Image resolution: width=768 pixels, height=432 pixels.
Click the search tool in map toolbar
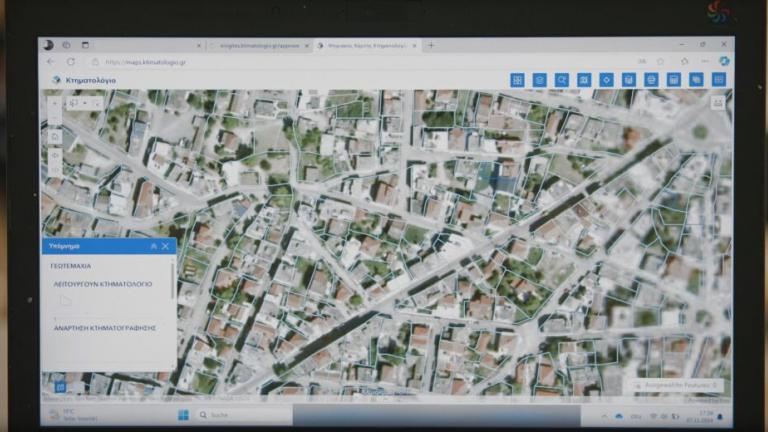(x=562, y=80)
